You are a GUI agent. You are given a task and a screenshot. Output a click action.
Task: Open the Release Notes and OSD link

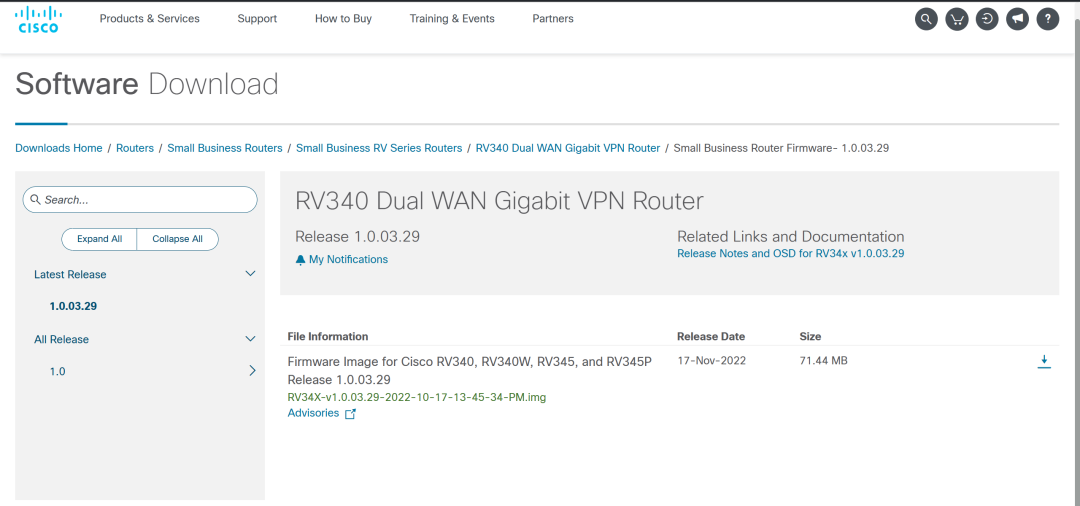(790, 254)
